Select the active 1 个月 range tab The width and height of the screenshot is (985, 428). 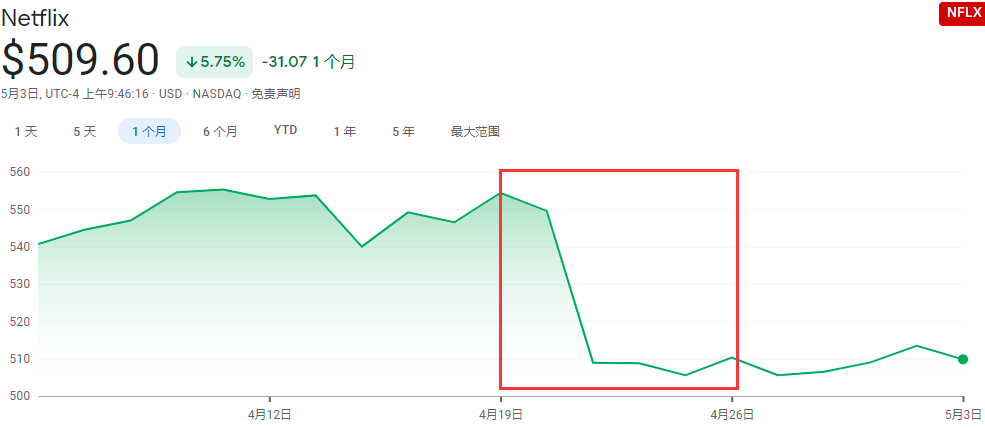(x=149, y=131)
